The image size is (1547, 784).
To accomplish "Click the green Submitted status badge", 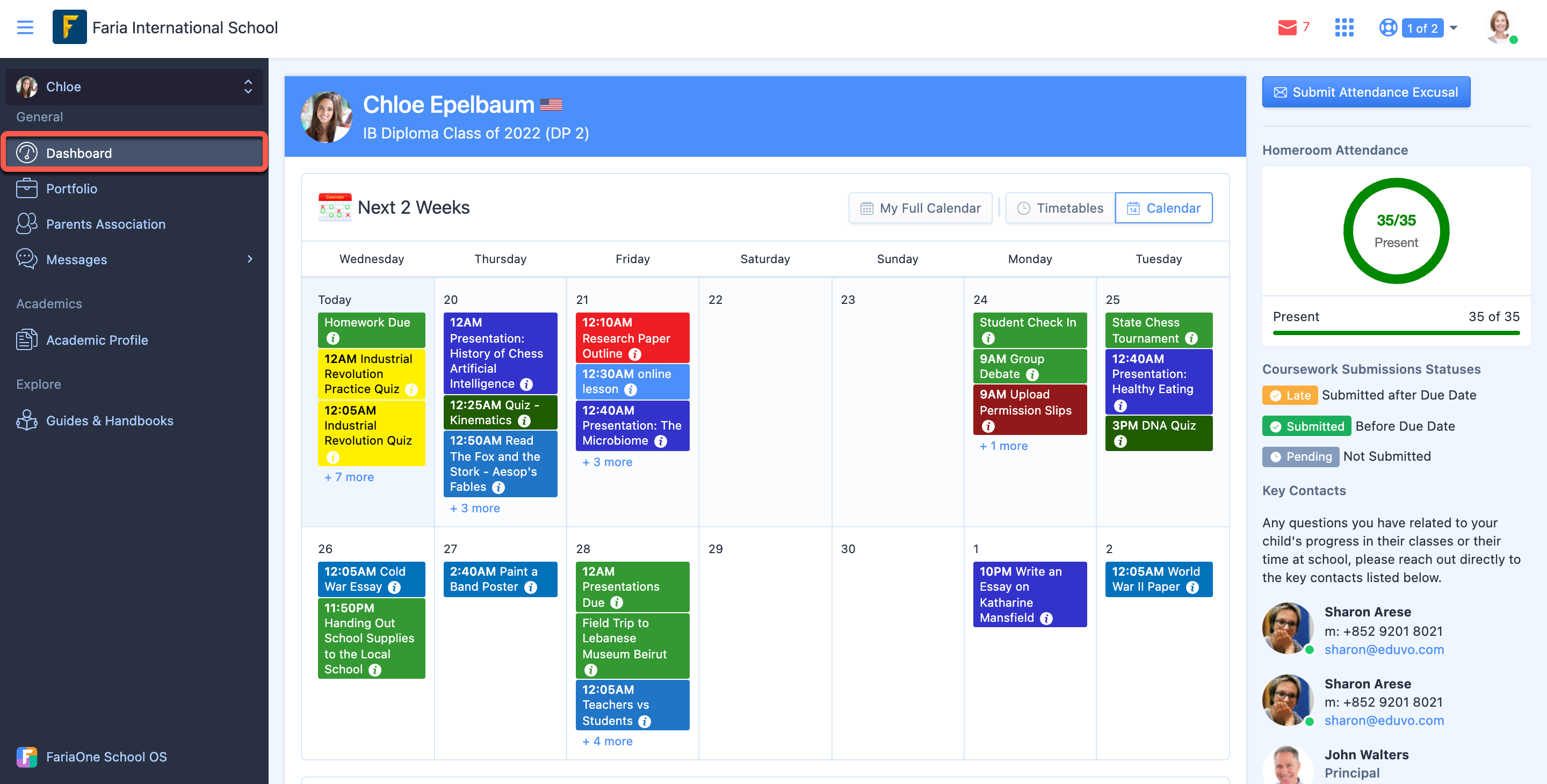I will click(1306, 426).
